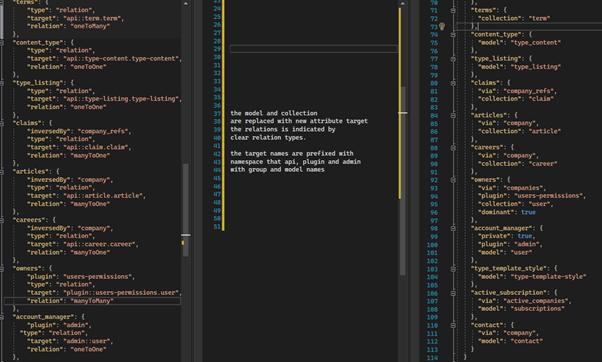The width and height of the screenshot is (602, 362).
Task: Click "target": "api::article.article" line
Action: point(86,196)
